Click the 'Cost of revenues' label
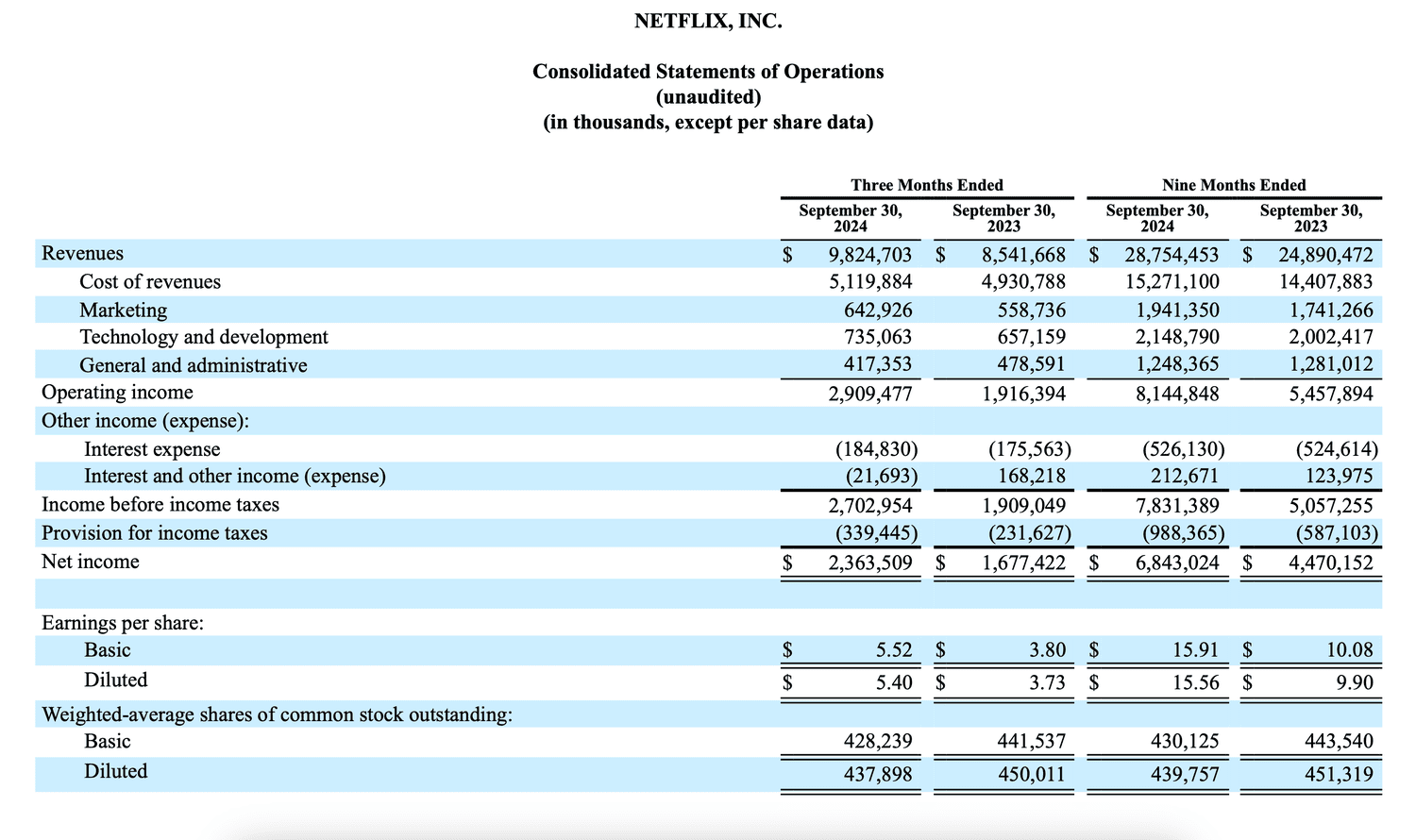Screen dimensions: 1416x840 coord(150,281)
